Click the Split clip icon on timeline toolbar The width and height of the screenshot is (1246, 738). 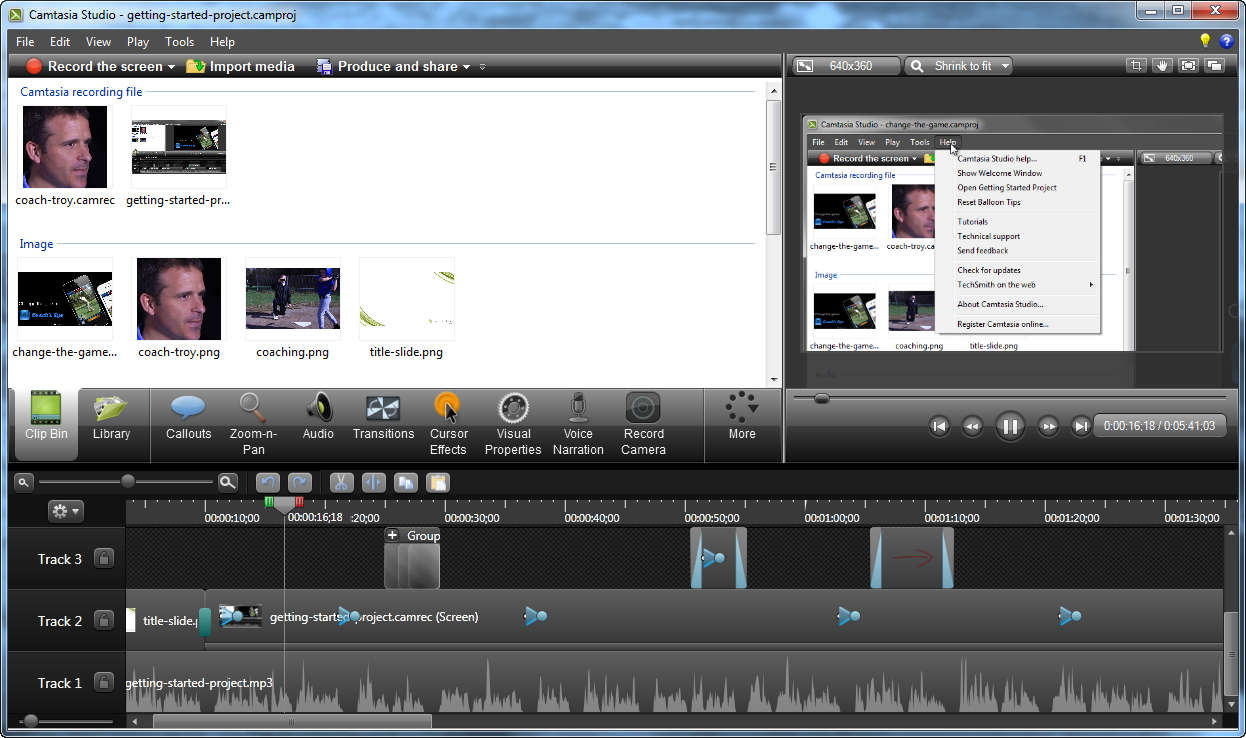click(x=373, y=482)
